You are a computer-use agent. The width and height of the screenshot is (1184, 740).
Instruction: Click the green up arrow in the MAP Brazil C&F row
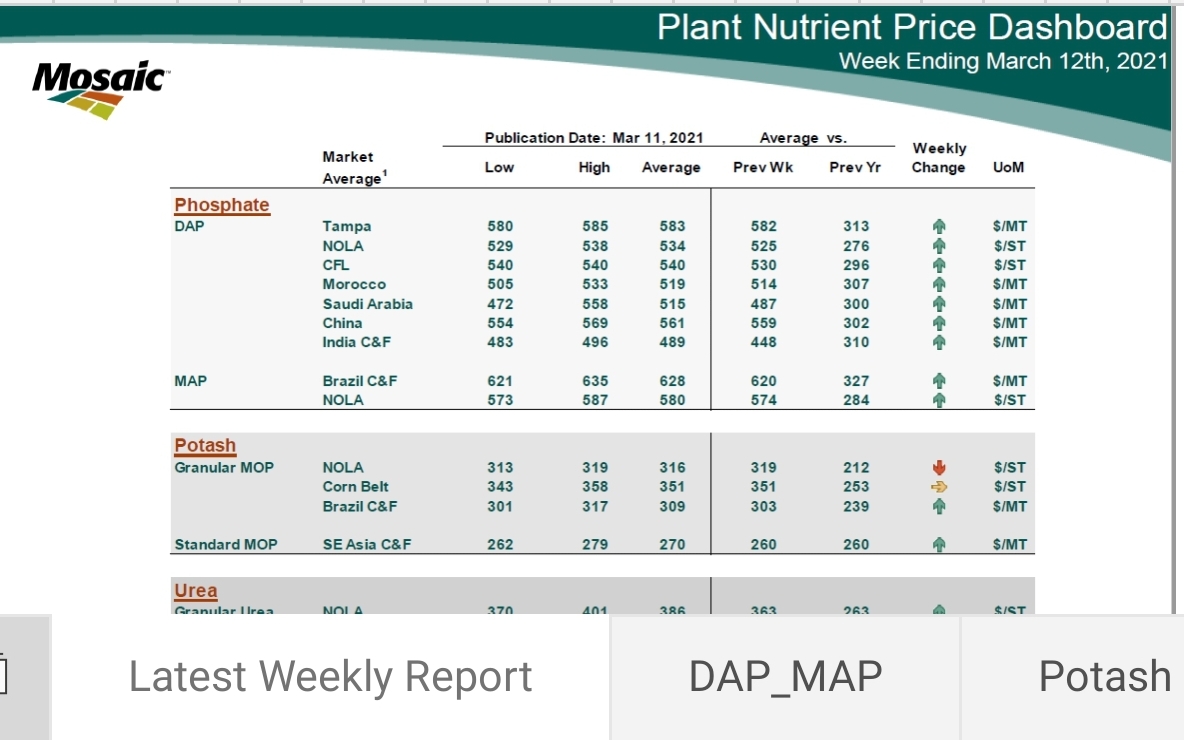click(939, 381)
